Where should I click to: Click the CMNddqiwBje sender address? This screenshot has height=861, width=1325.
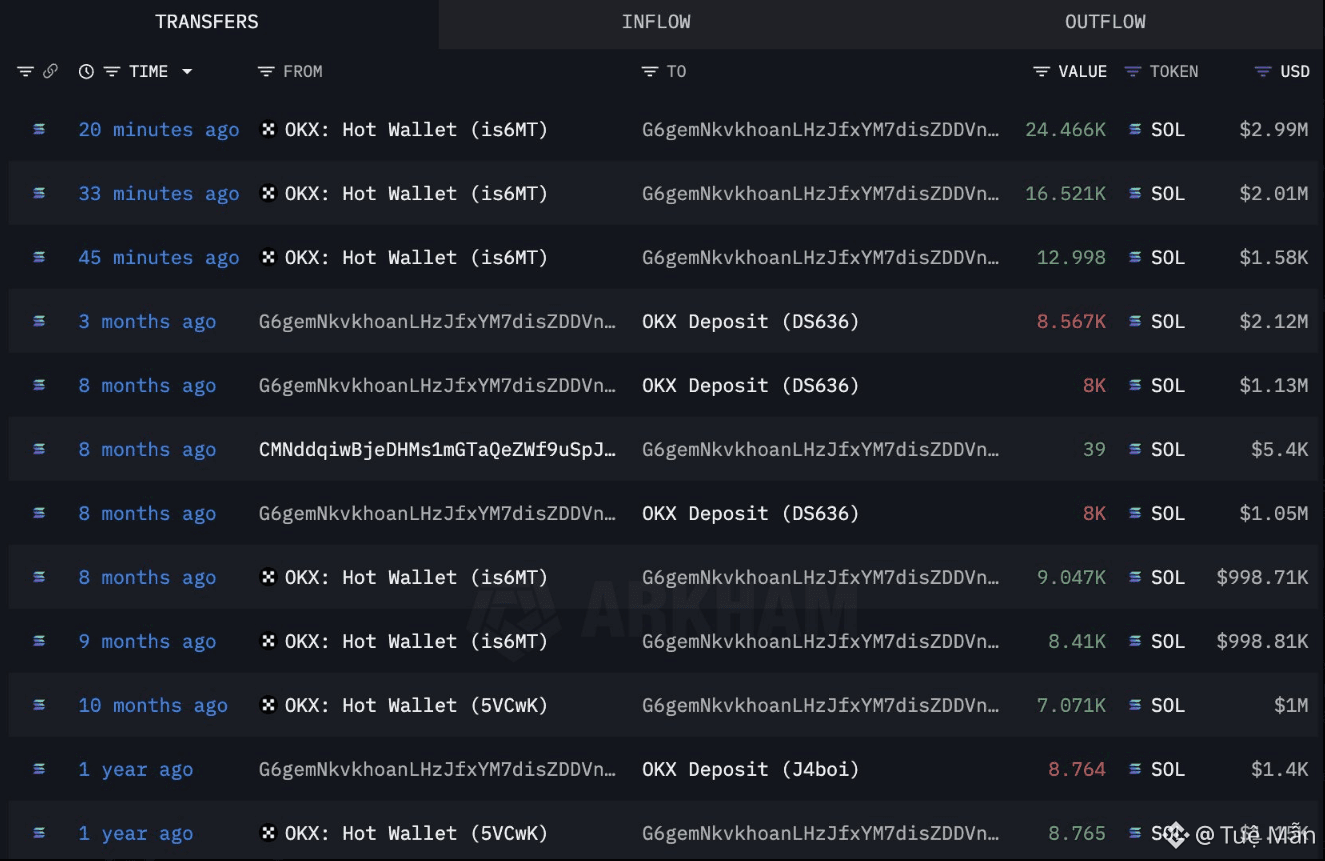coord(438,449)
